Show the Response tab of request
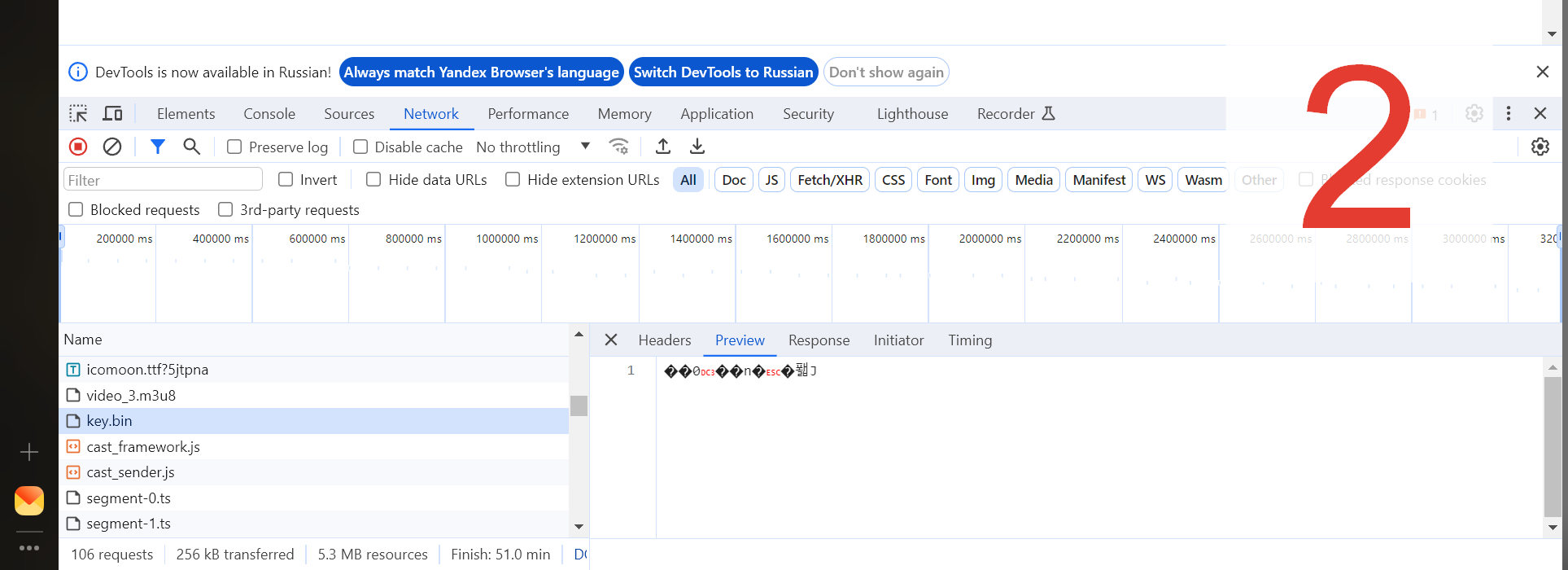The height and width of the screenshot is (570, 1568). coord(819,340)
